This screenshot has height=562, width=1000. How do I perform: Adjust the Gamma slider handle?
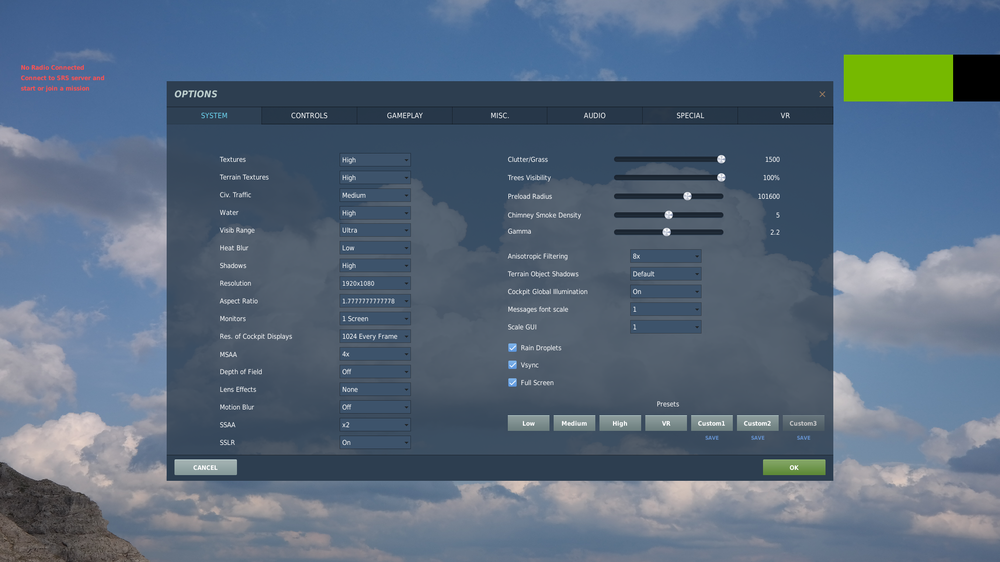pyautogui.click(x=666, y=232)
